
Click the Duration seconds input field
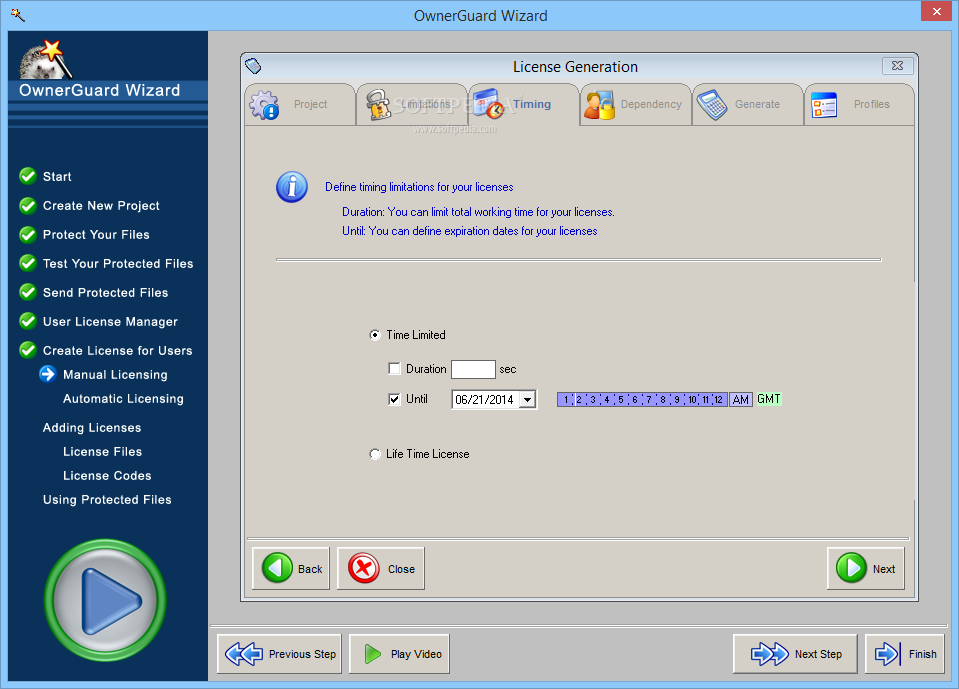(473, 369)
